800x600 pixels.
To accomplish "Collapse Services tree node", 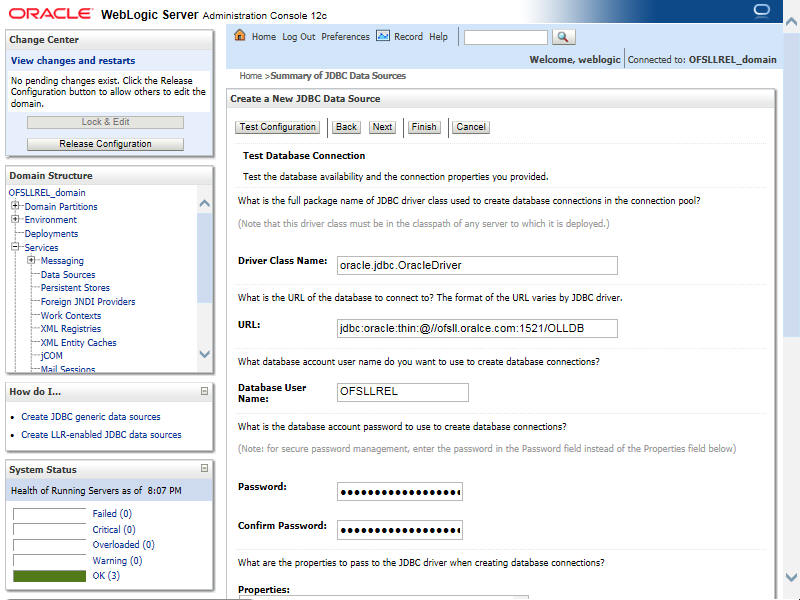I will (15, 247).
